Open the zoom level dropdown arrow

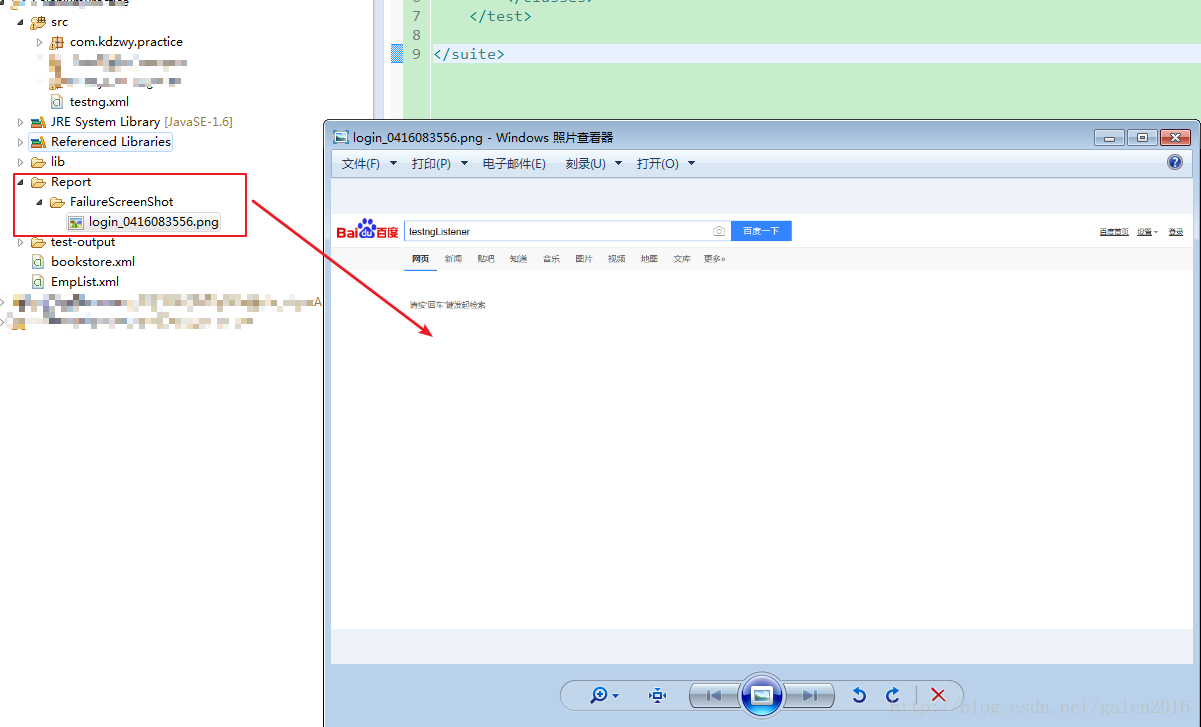[615, 696]
